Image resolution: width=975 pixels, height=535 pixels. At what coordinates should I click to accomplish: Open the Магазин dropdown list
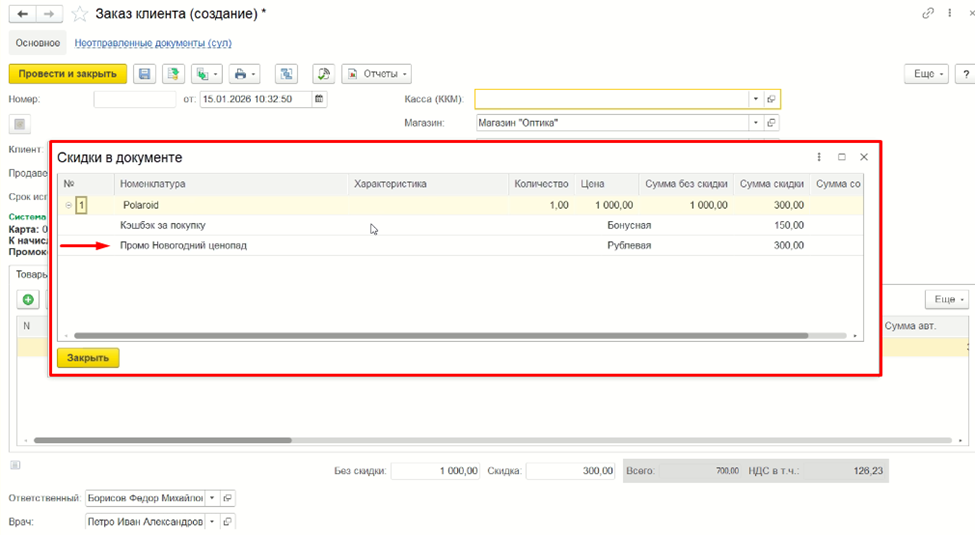[756, 123]
